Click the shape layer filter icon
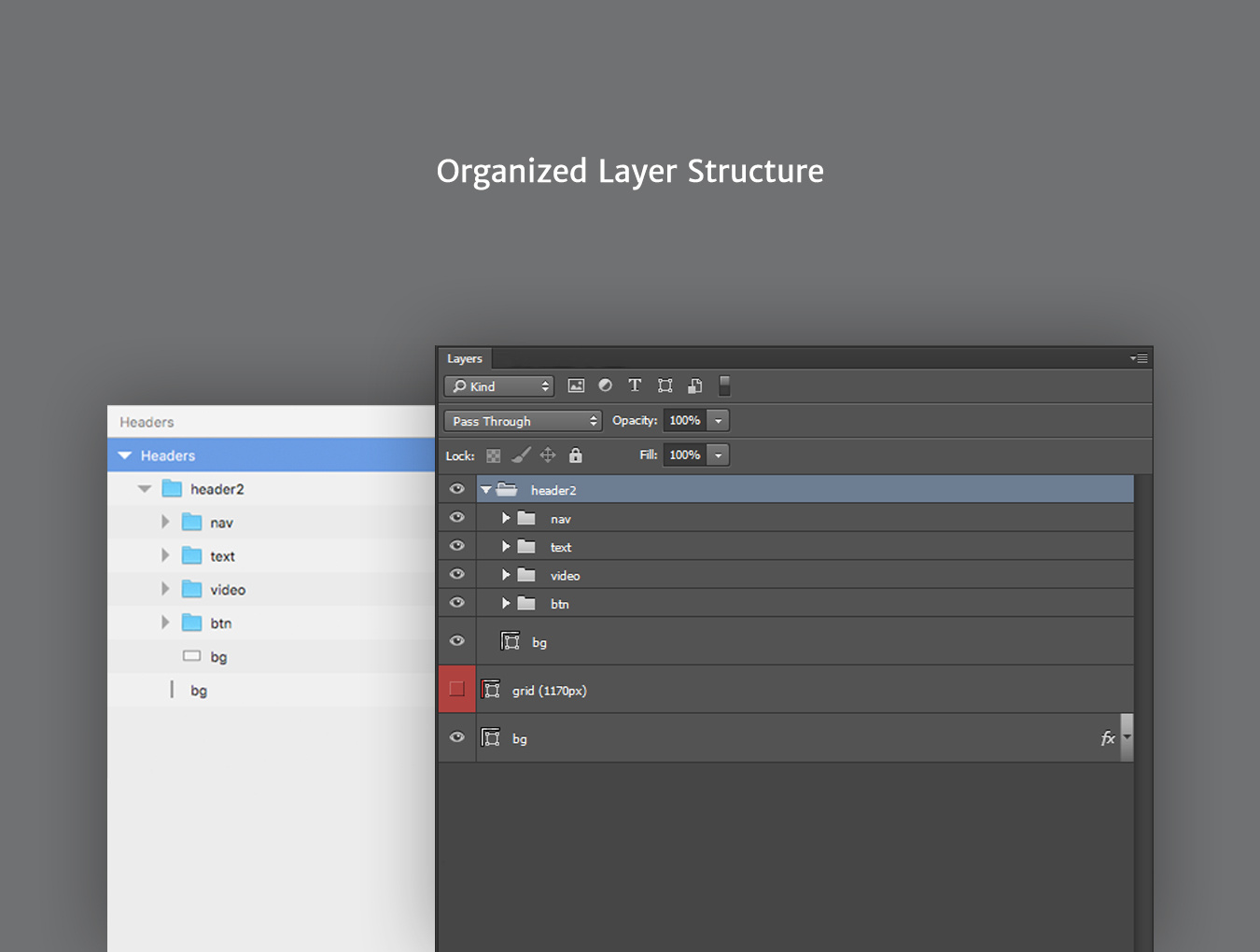1260x952 pixels. click(665, 385)
